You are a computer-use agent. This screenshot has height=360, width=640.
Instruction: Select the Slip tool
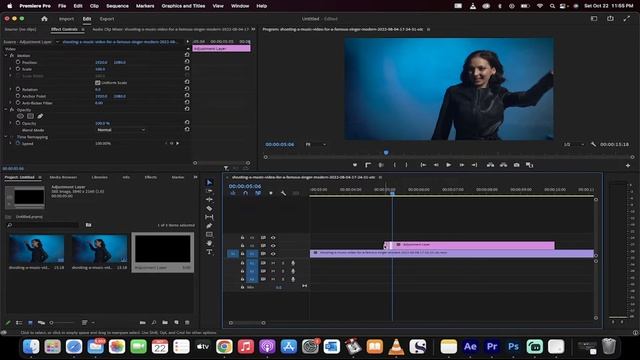point(209,217)
